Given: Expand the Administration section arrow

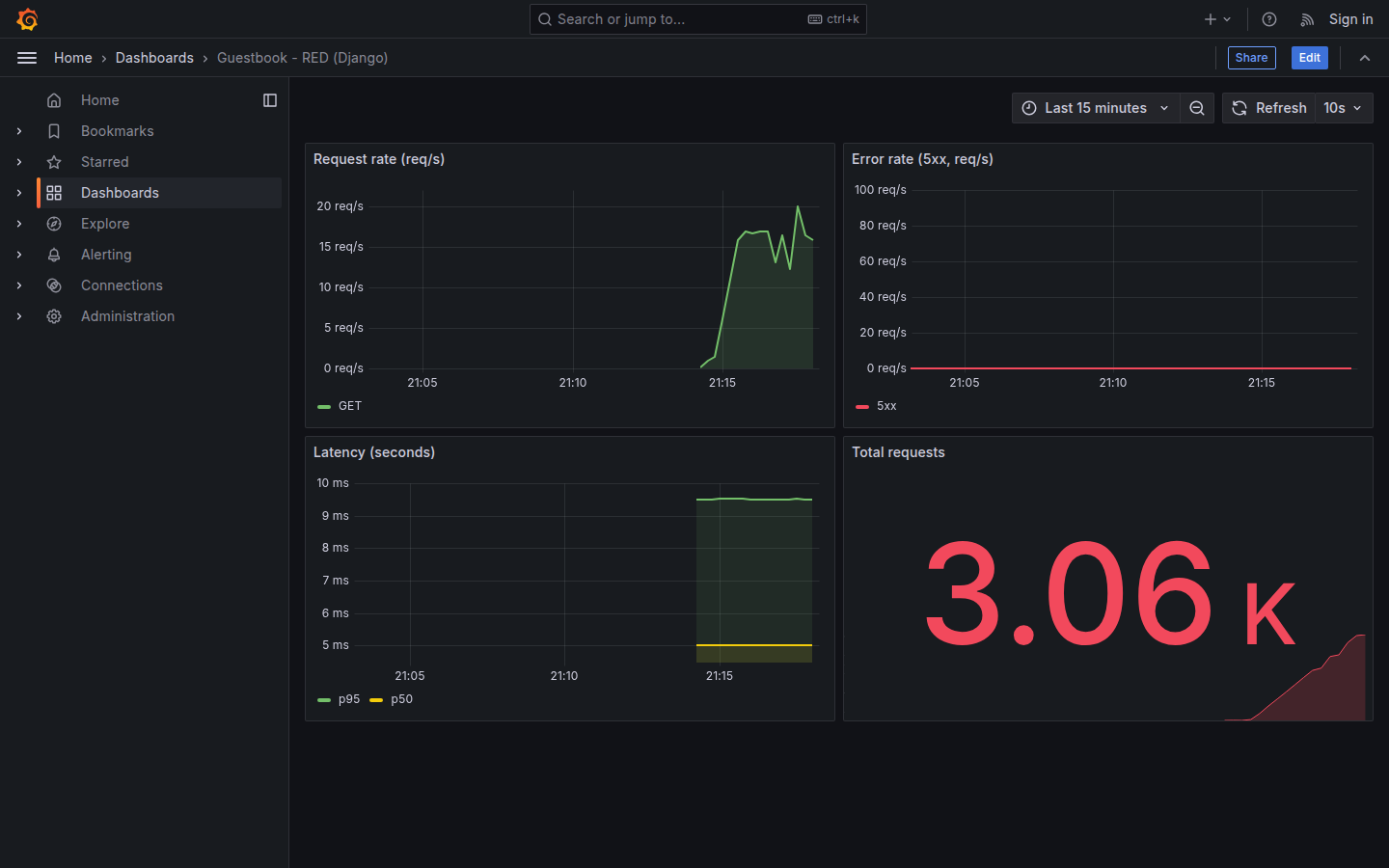Looking at the screenshot, I should pyautogui.click(x=19, y=316).
